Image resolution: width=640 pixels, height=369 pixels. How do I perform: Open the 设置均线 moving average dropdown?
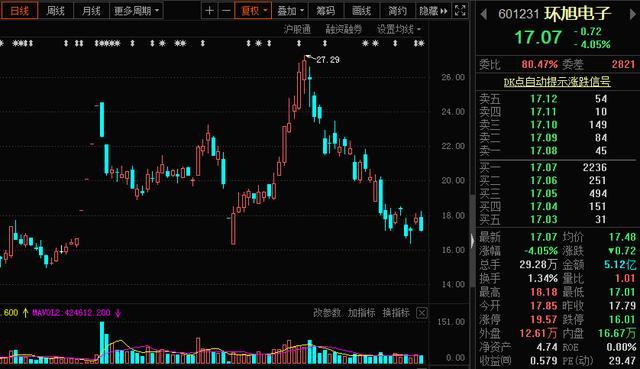399,29
